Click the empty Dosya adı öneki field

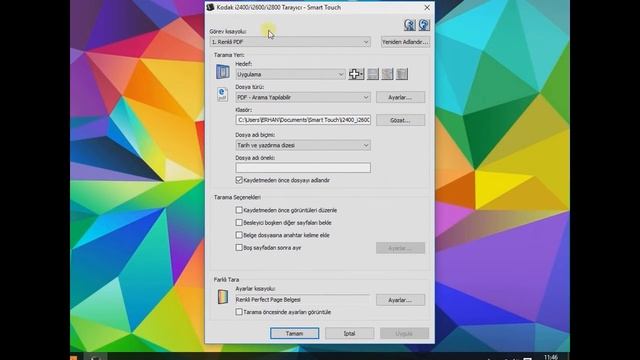303,168
